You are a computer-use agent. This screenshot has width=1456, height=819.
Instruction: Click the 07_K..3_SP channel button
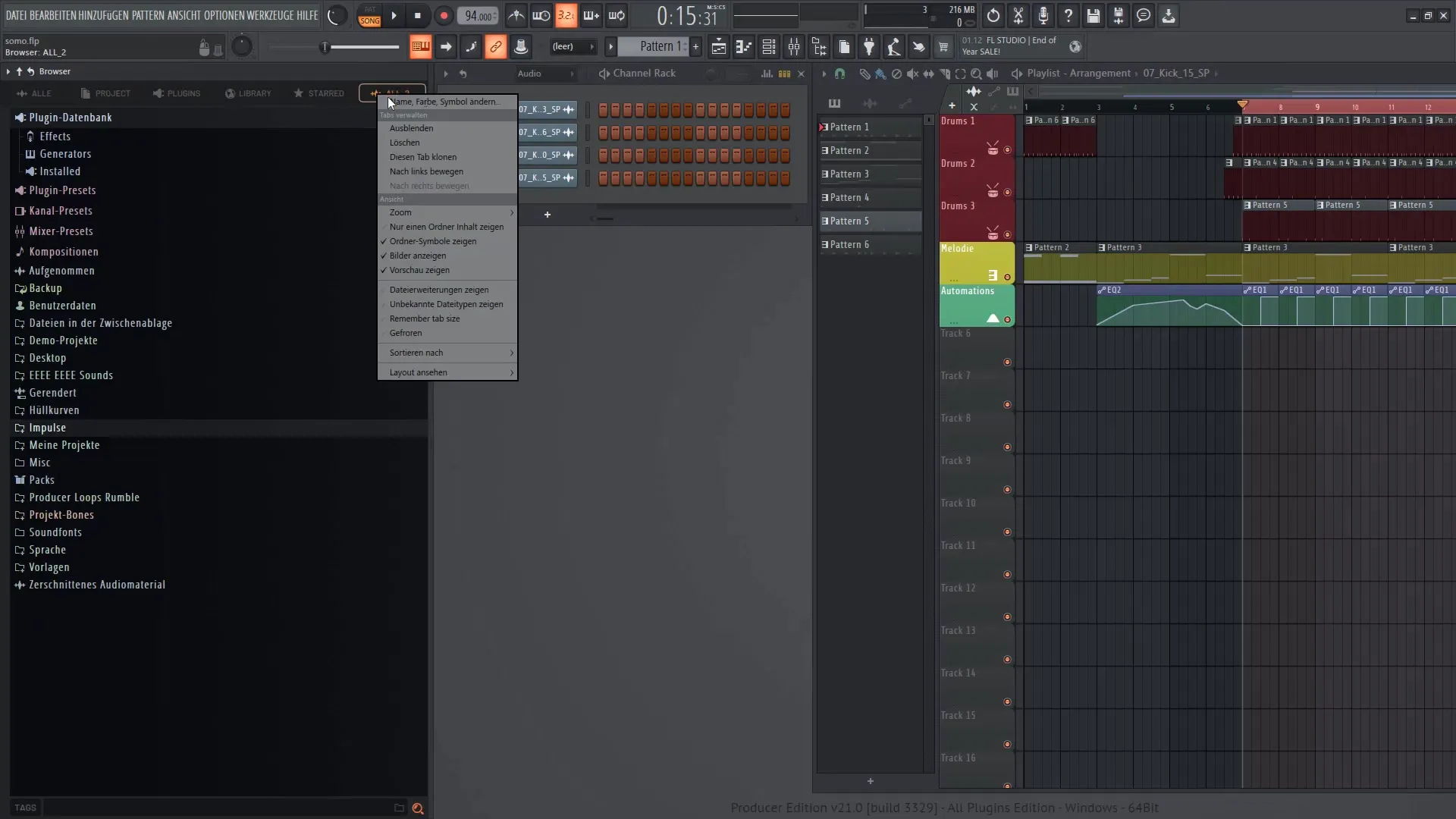(546, 110)
